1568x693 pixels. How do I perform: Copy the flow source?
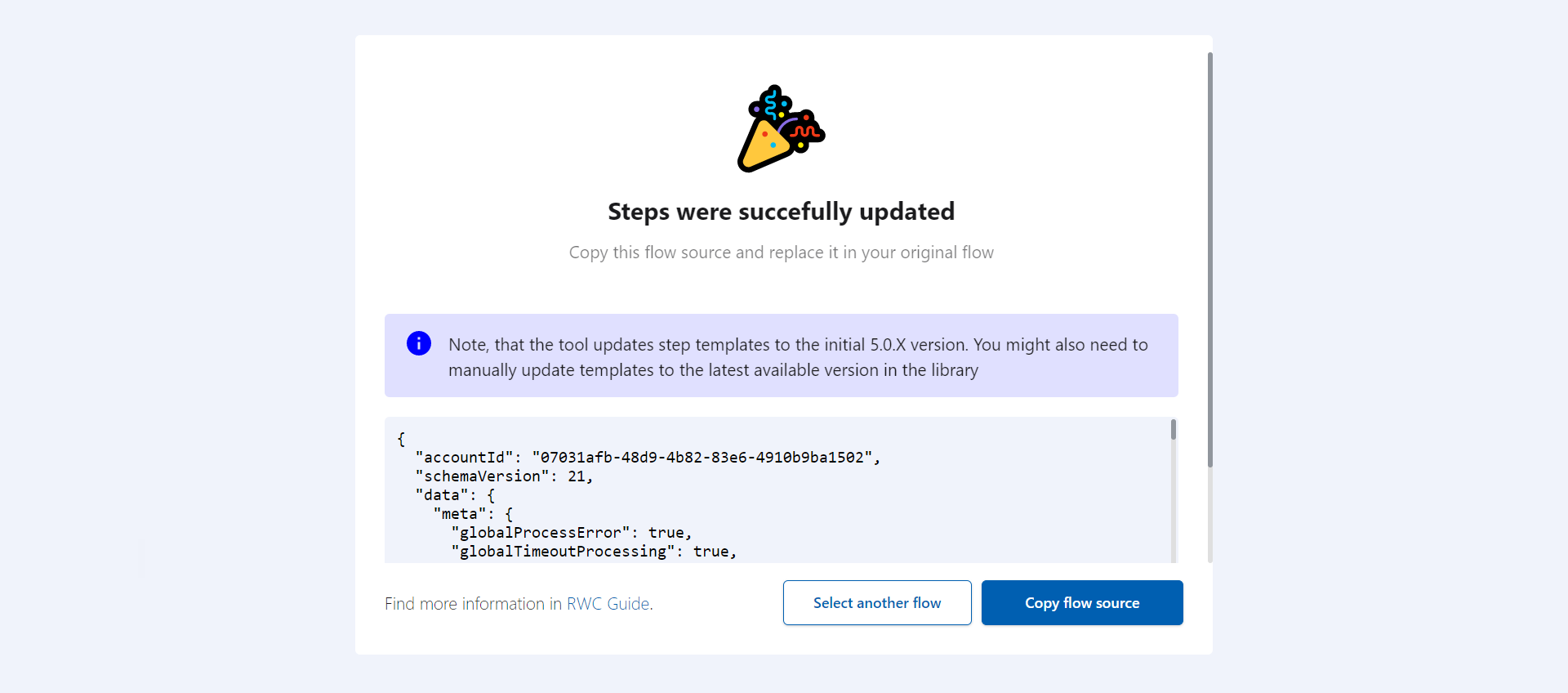pyautogui.click(x=1082, y=603)
